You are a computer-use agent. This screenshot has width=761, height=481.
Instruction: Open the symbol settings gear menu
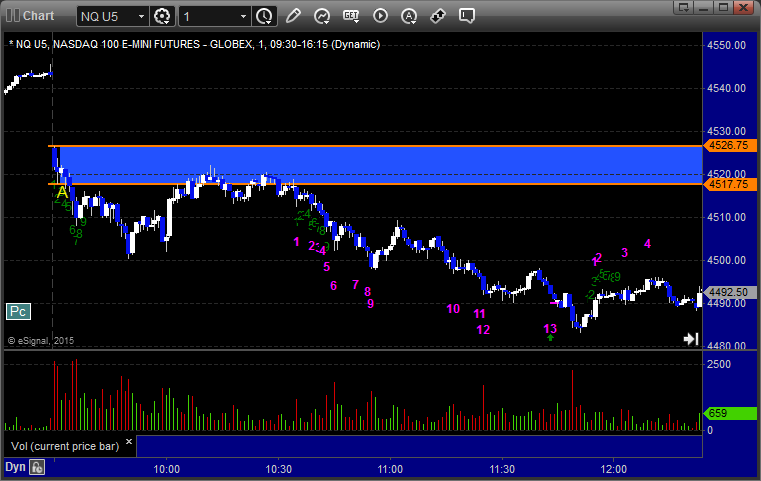(162, 16)
